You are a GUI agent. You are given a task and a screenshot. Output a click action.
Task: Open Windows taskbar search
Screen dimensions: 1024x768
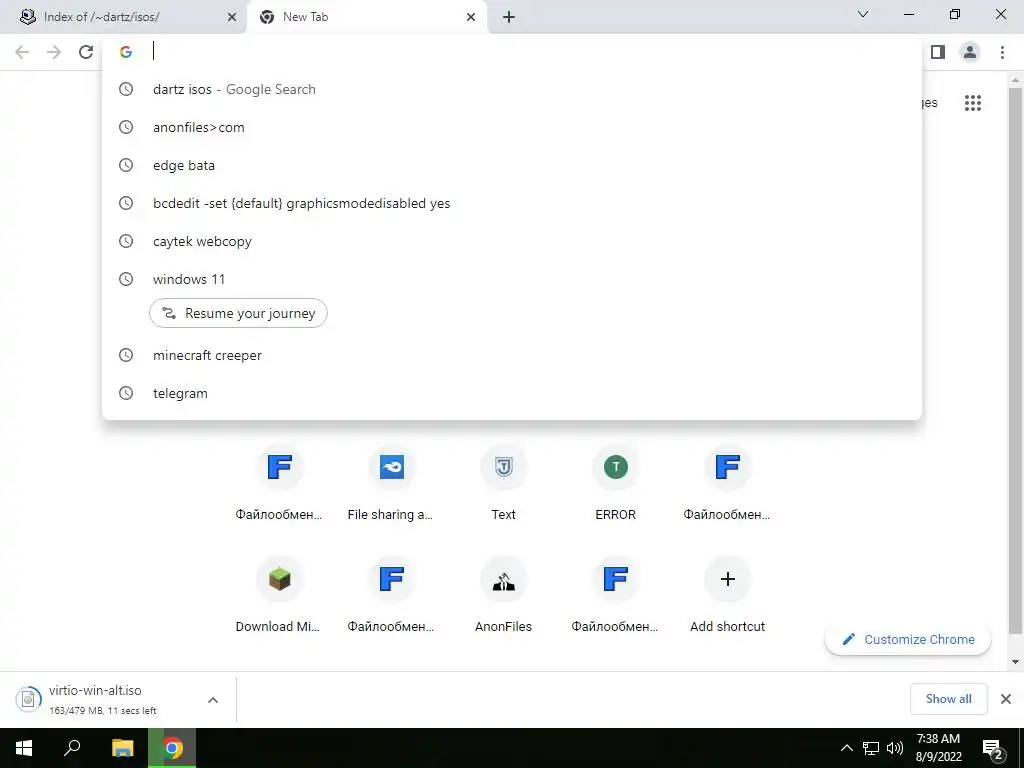coord(72,748)
